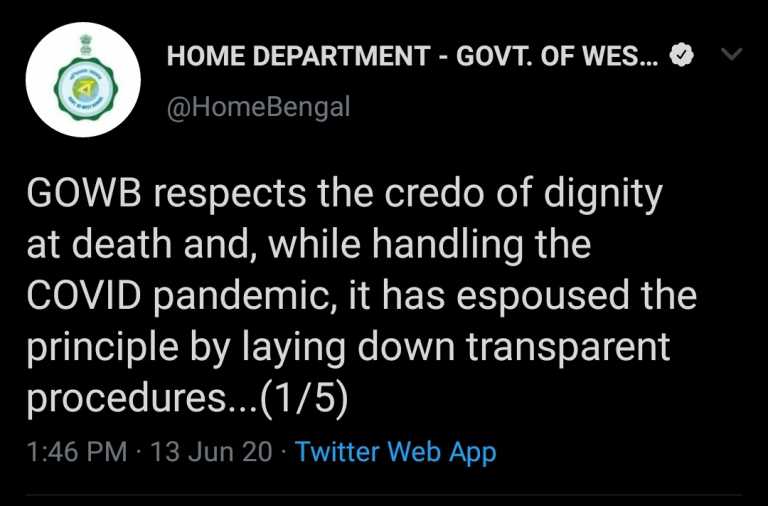Viewport: 768px width, 506px height.
Task: Click the phrase 'credo of dignity'
Action: tap(523, 194)
